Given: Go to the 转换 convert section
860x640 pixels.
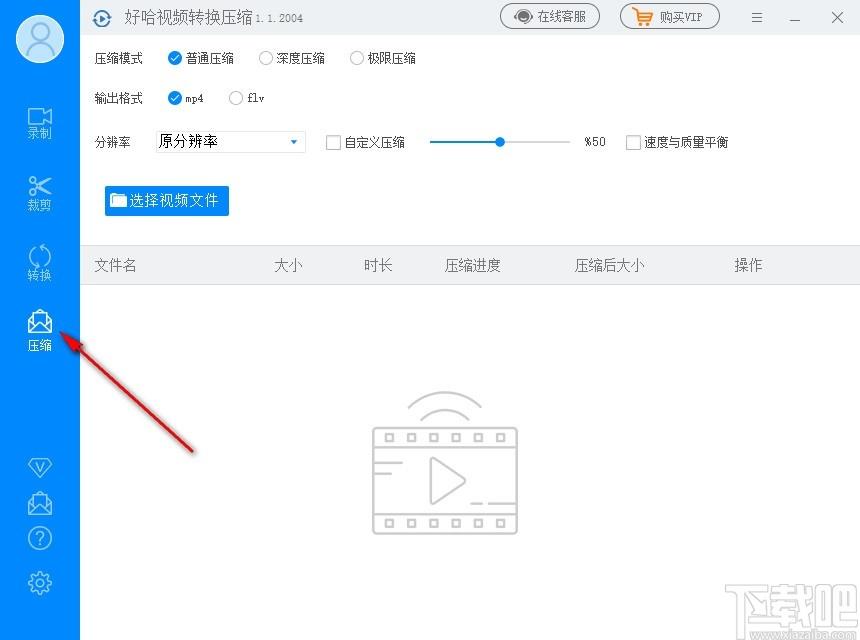Looking at the screenshot, I should (39, 264).
